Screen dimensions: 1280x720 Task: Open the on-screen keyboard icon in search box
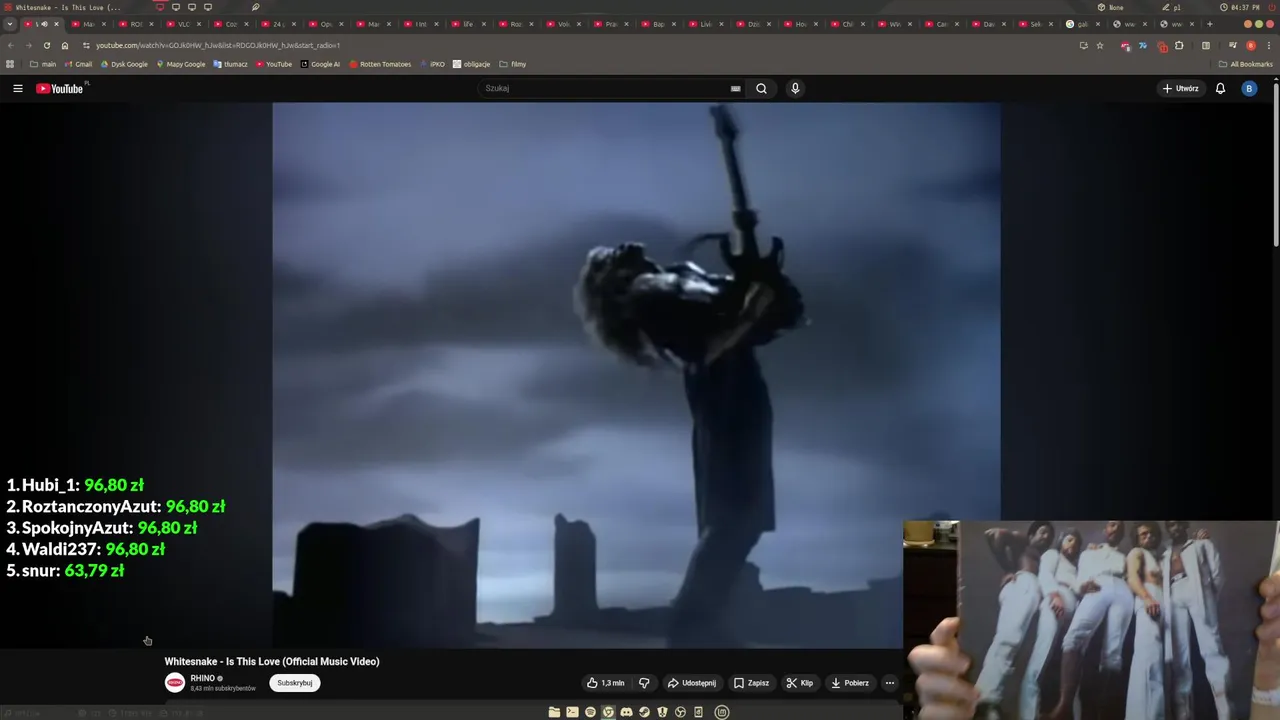pyautogui.click(x=735, y=88)
